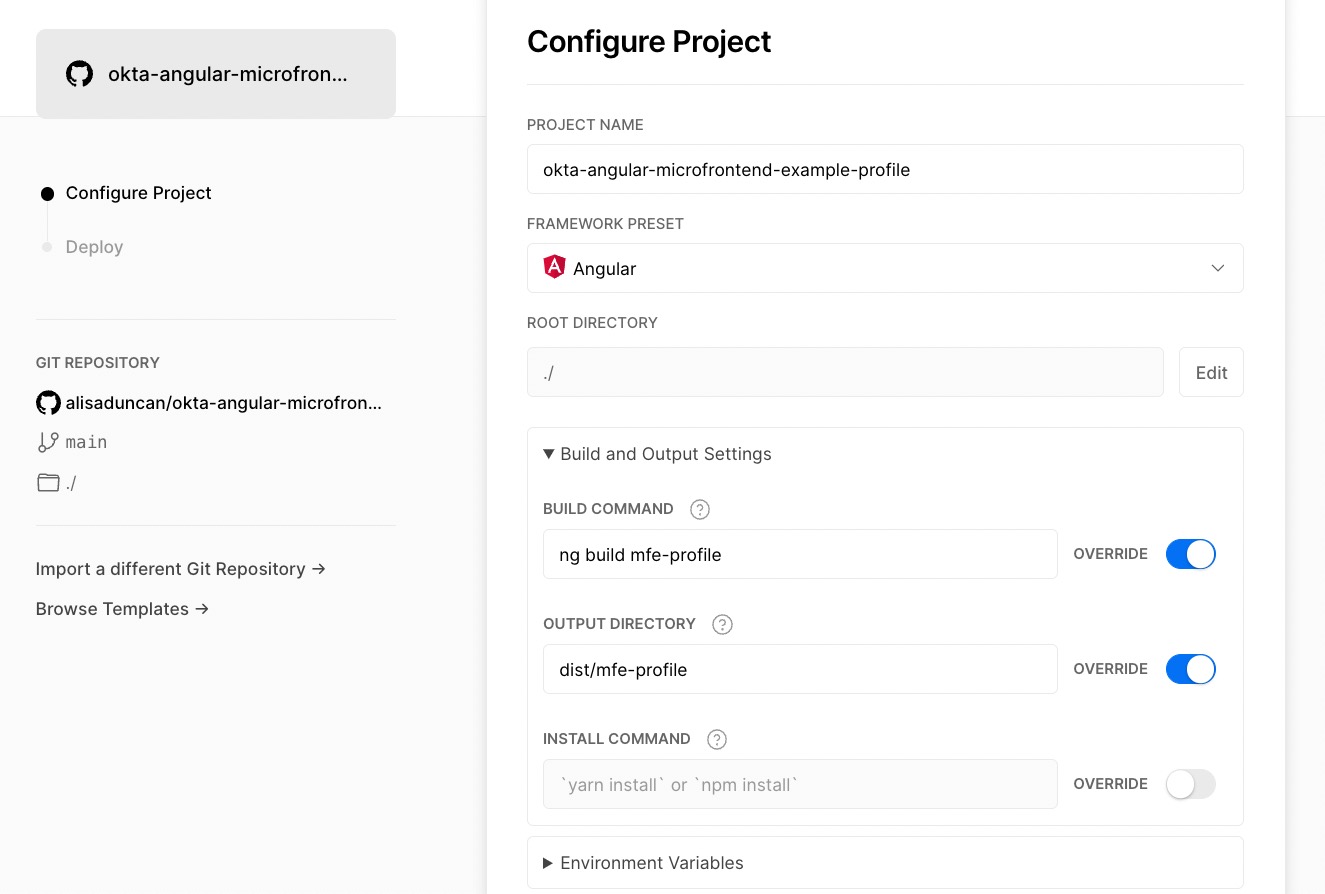Click the Angular logo in Framework Preset
1325x894 pixels.
click(x=554, y=268)
